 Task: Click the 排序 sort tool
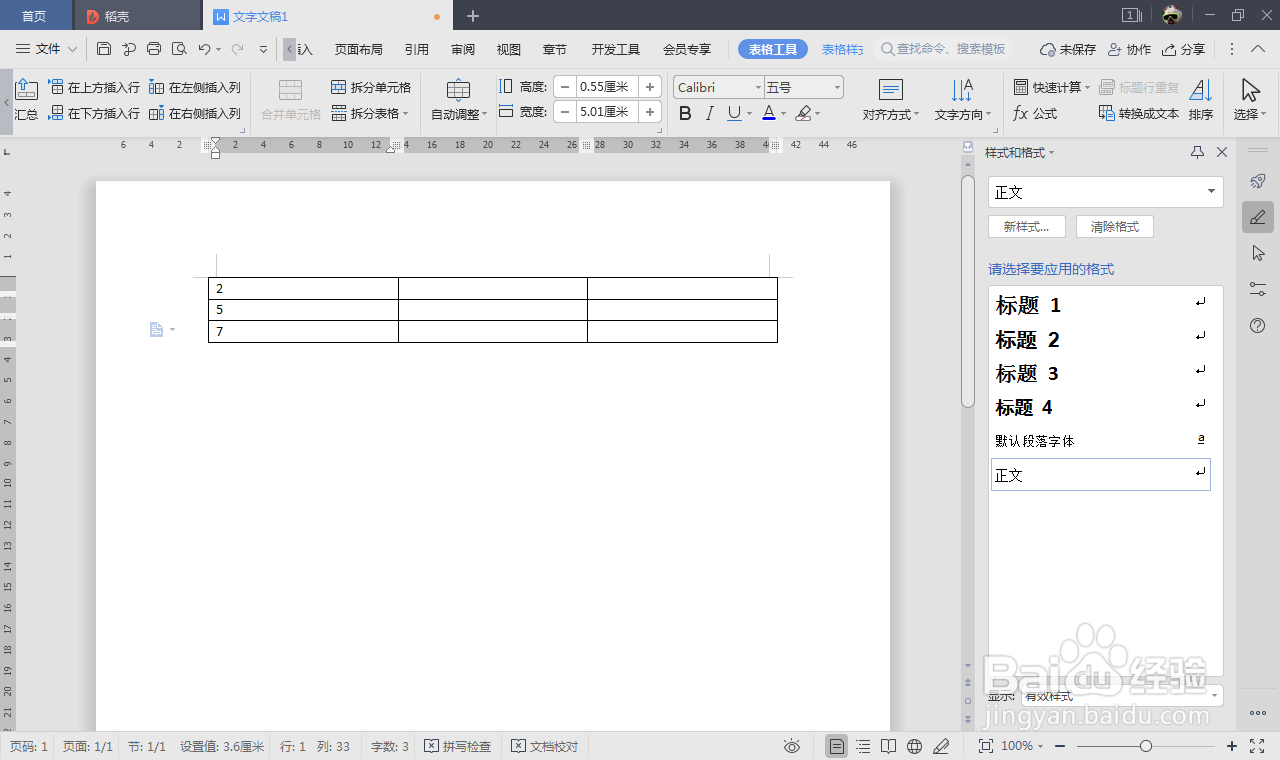[1201, 101]
